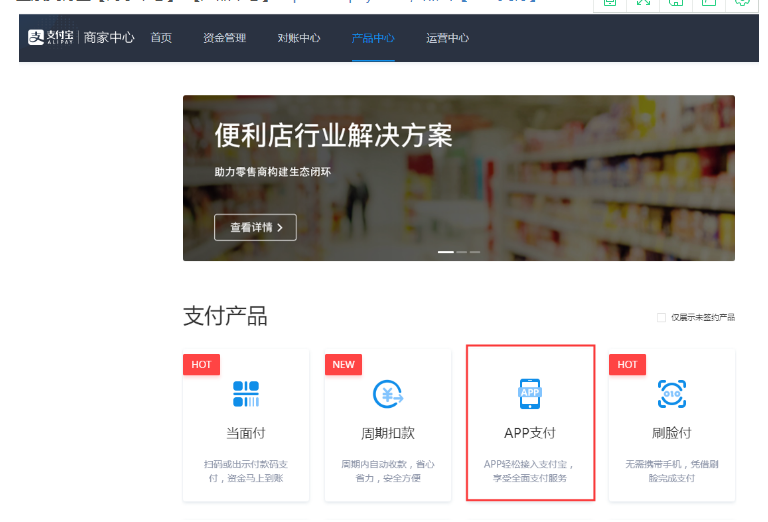Click the 当面付 QR code icon
Viewport: 768px width, 522px height.
point(246,394)
